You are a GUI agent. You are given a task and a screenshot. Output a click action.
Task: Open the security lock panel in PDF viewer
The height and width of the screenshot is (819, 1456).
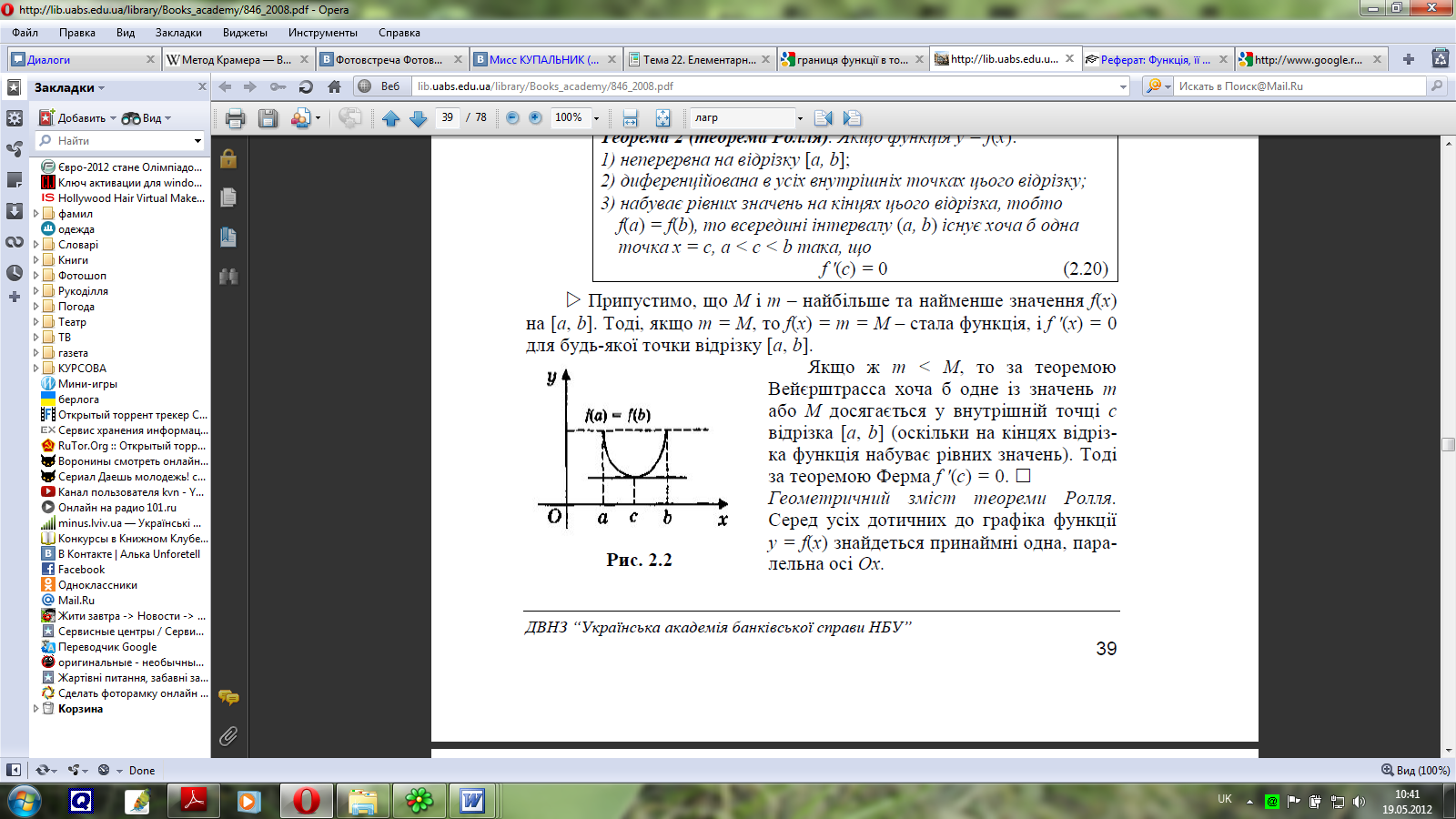(x=228, y=159)
